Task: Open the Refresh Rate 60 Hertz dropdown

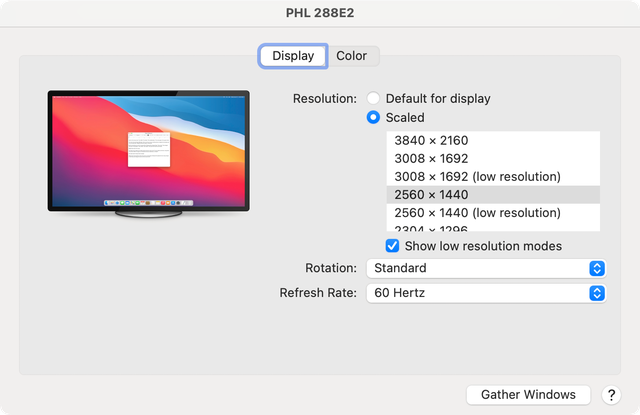Action: (486, 293)
